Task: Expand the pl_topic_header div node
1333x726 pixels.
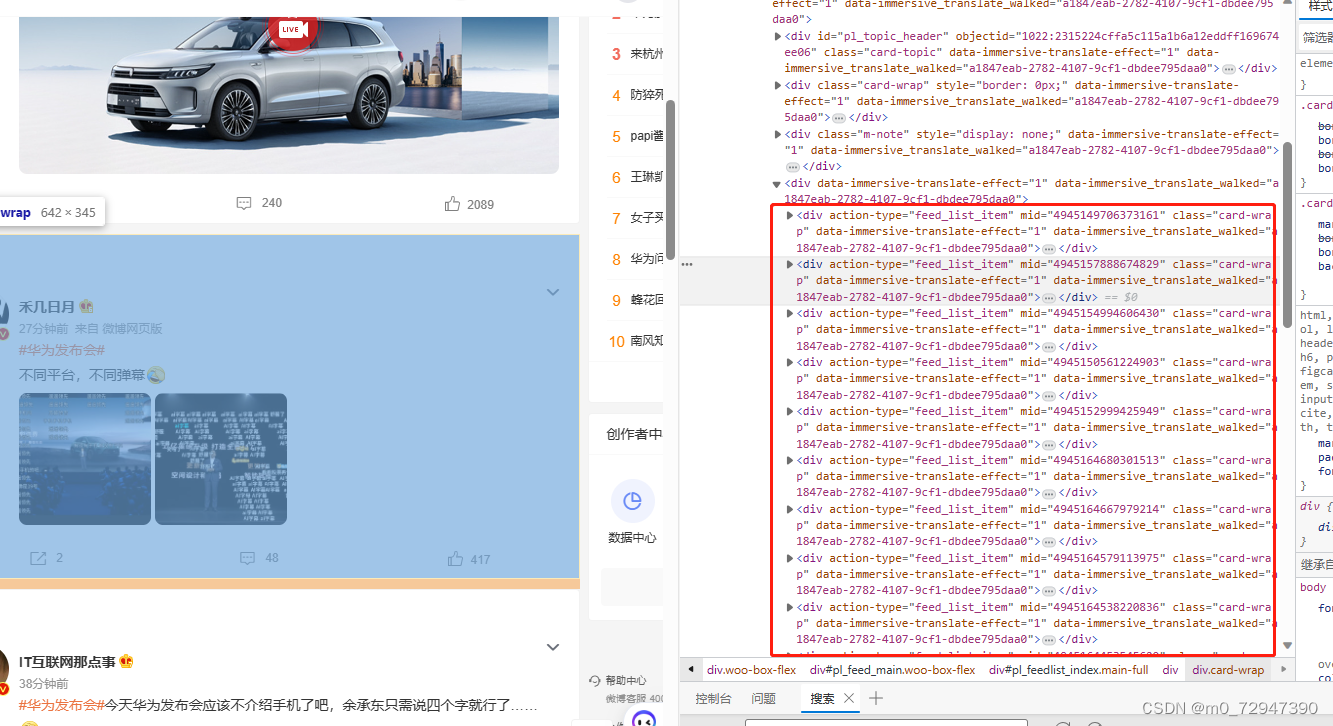Action: [x=778, y=36]
